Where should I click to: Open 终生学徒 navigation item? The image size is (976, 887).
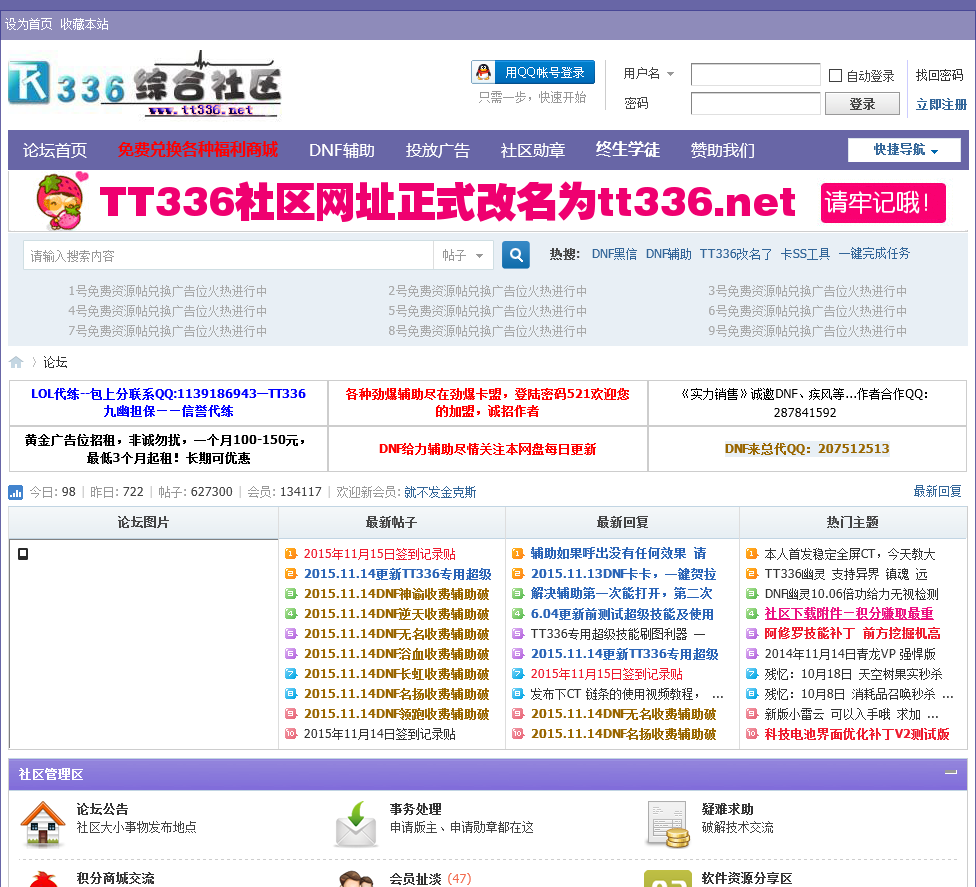click(627, 149)
